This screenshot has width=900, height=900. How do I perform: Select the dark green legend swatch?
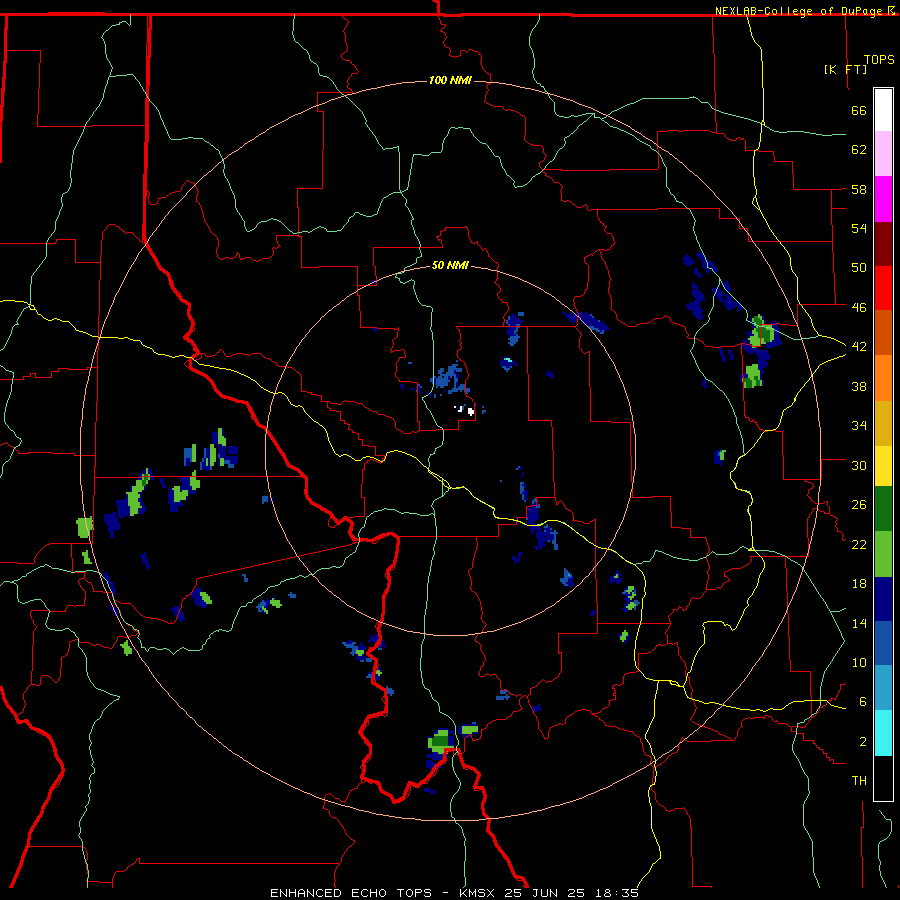883,509
